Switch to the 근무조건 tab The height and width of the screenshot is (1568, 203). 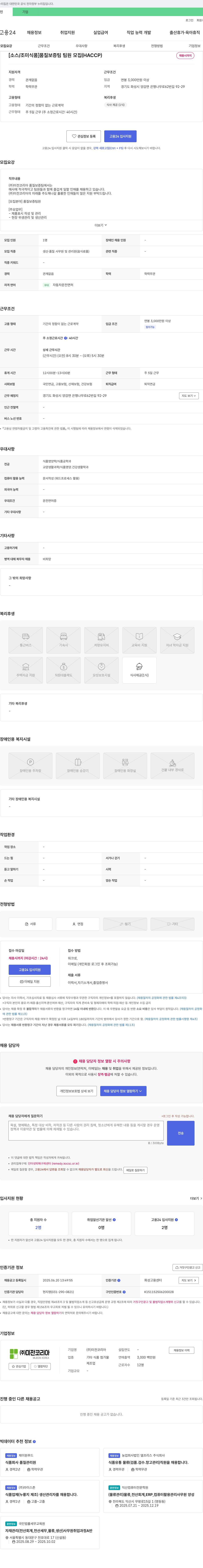pos(44,46)
